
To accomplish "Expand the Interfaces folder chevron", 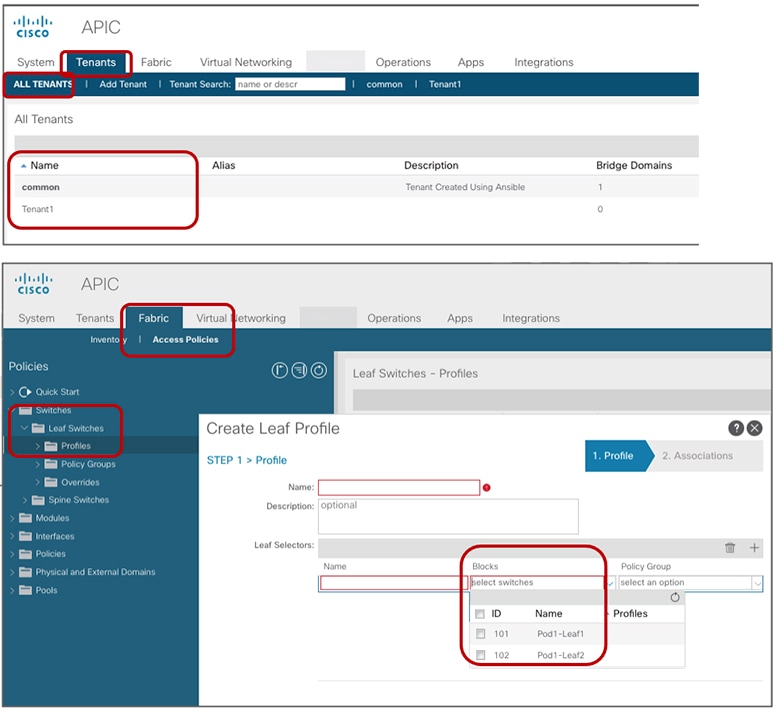I will 12,536.
